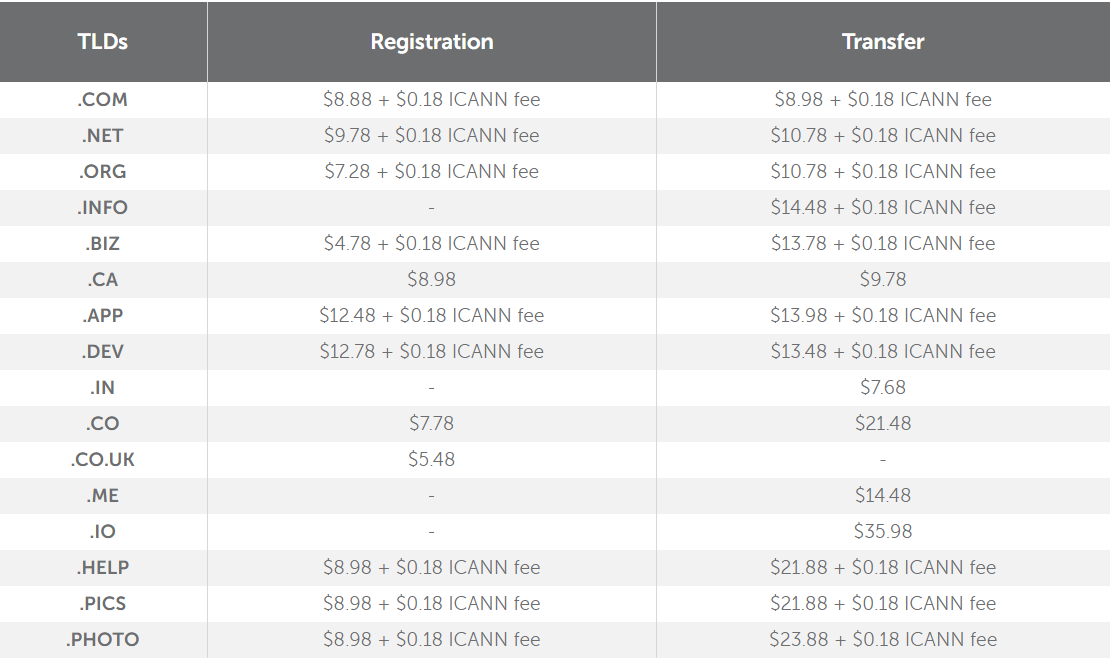
Task: Click the .CO transfer price $21.48
Action: click(x=883, y=424)
